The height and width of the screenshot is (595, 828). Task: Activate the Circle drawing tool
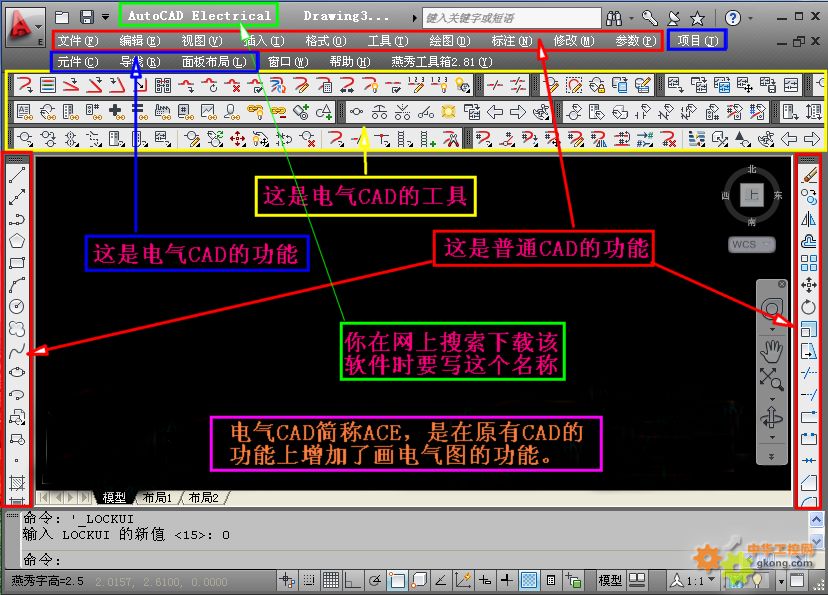[17, 307]
